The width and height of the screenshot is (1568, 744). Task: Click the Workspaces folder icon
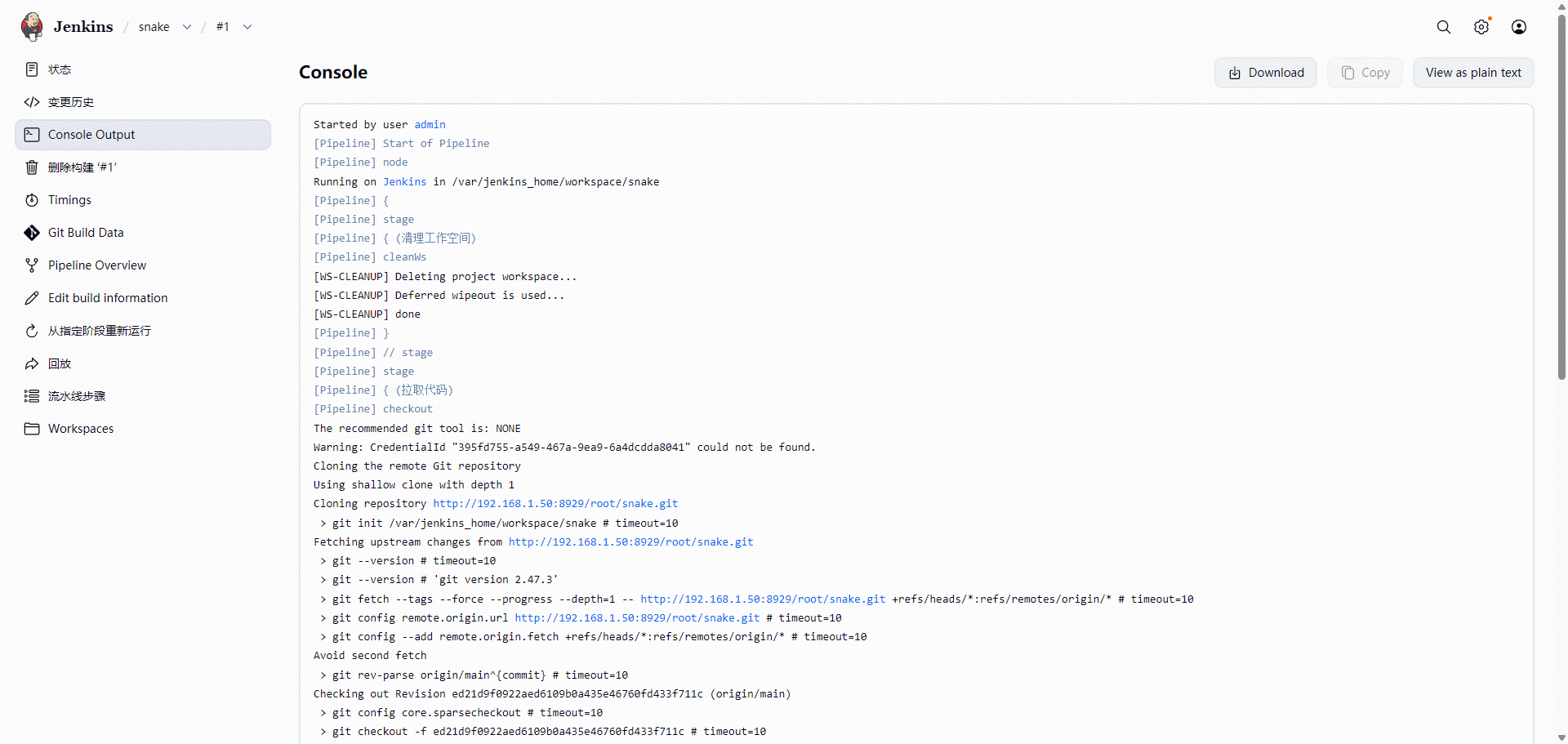[32, 429]
